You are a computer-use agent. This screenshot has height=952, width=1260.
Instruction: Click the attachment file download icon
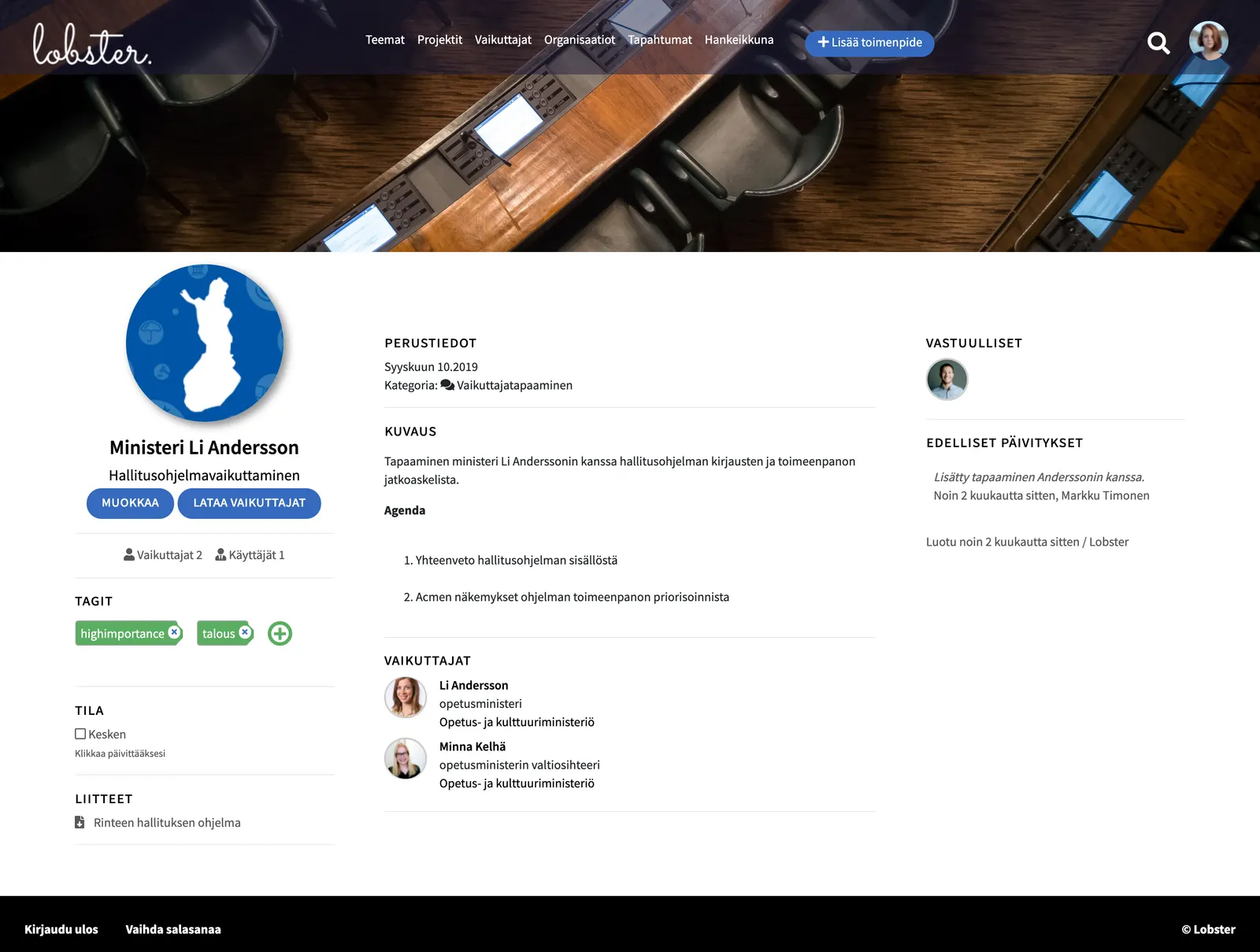(x=80, y=822)
